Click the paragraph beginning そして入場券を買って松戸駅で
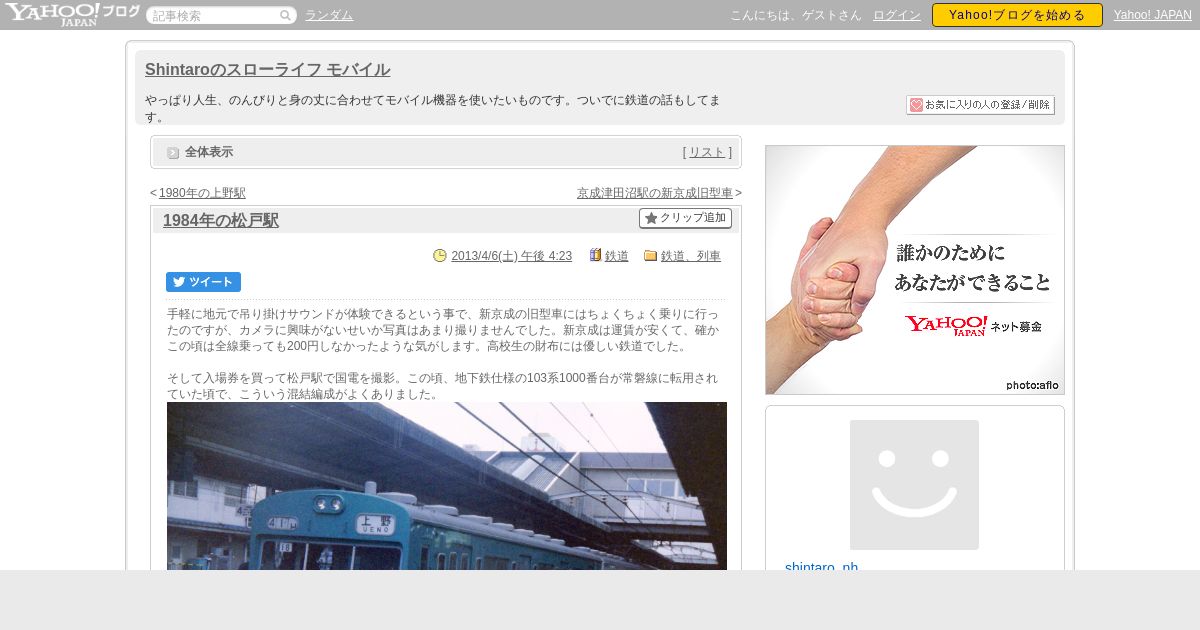Screen dimensions: 1200x630 tap(442, 386)
